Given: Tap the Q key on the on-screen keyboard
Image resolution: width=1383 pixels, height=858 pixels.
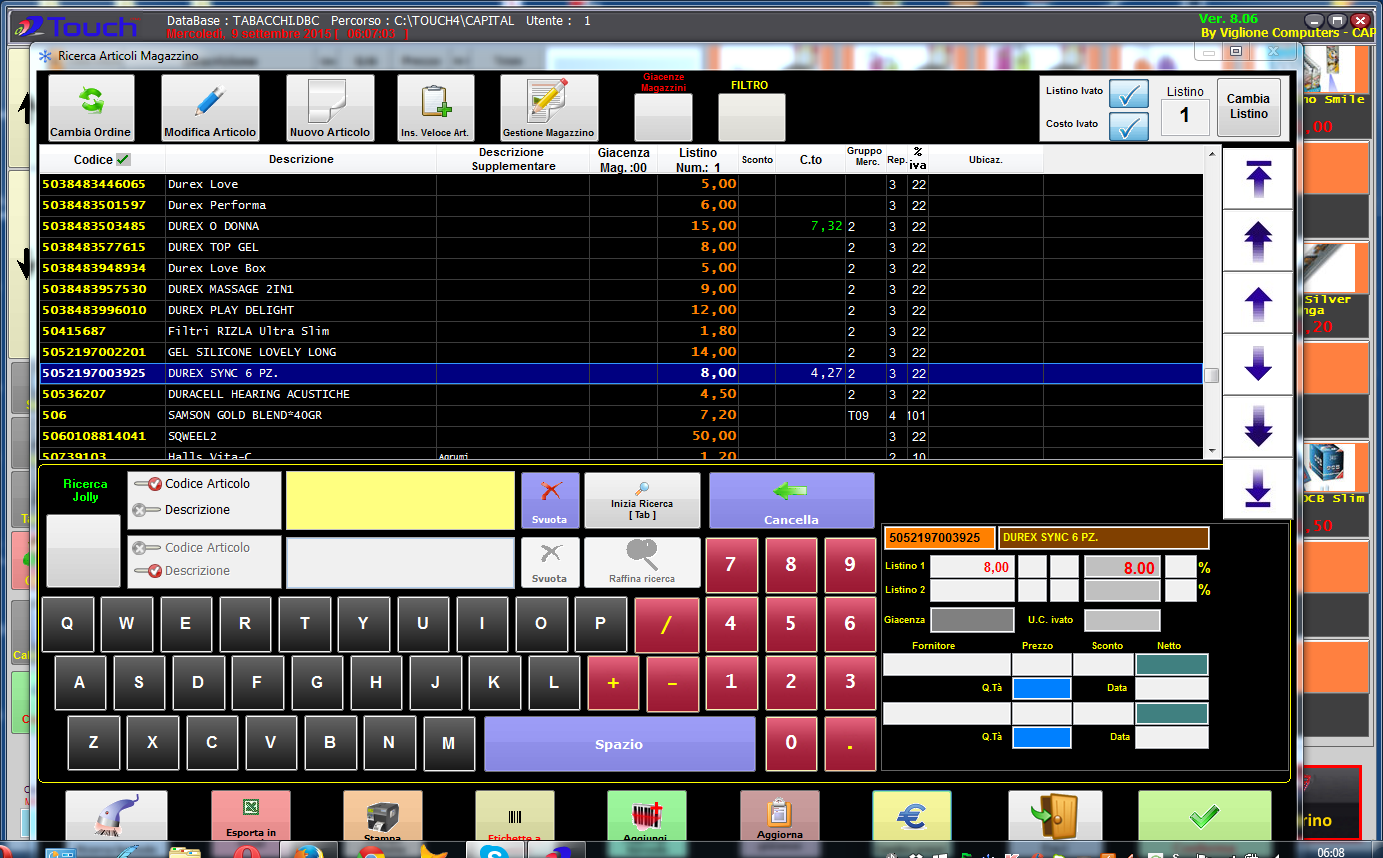Looking at the screenshot, I should point(68,624).
